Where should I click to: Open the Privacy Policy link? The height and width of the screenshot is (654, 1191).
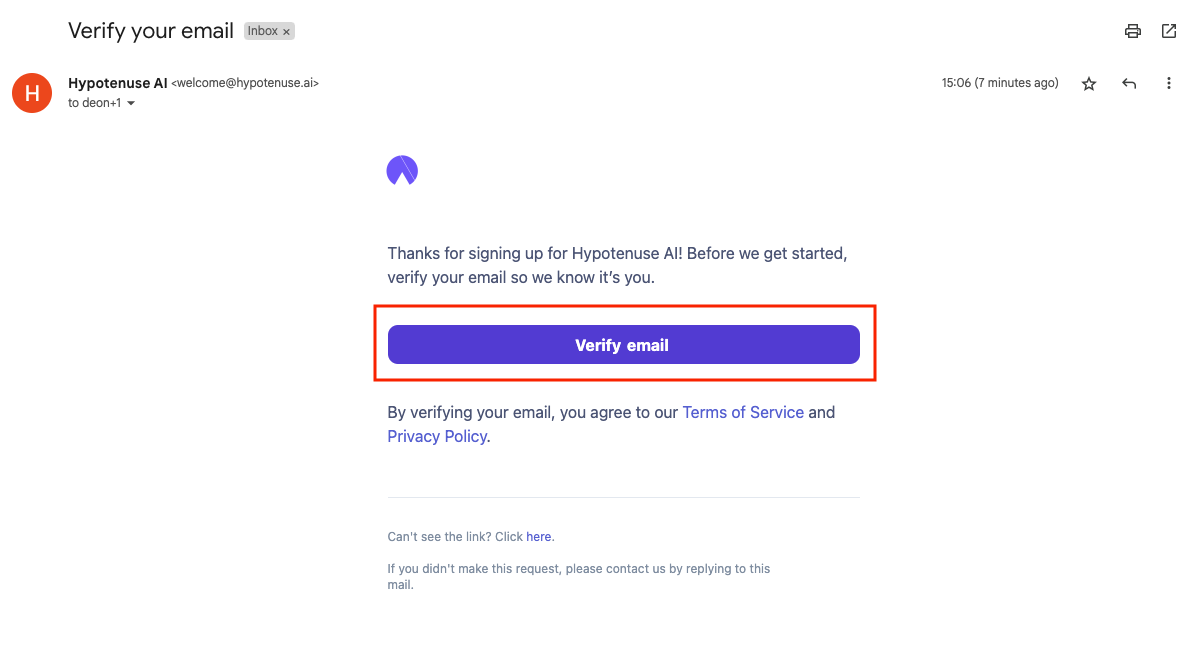(437, 436)
